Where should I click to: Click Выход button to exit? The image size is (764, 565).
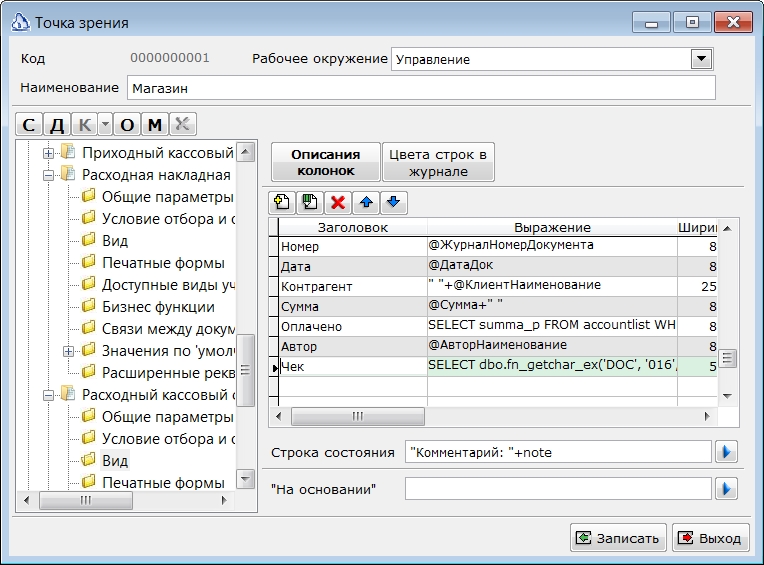click(710, 538)
